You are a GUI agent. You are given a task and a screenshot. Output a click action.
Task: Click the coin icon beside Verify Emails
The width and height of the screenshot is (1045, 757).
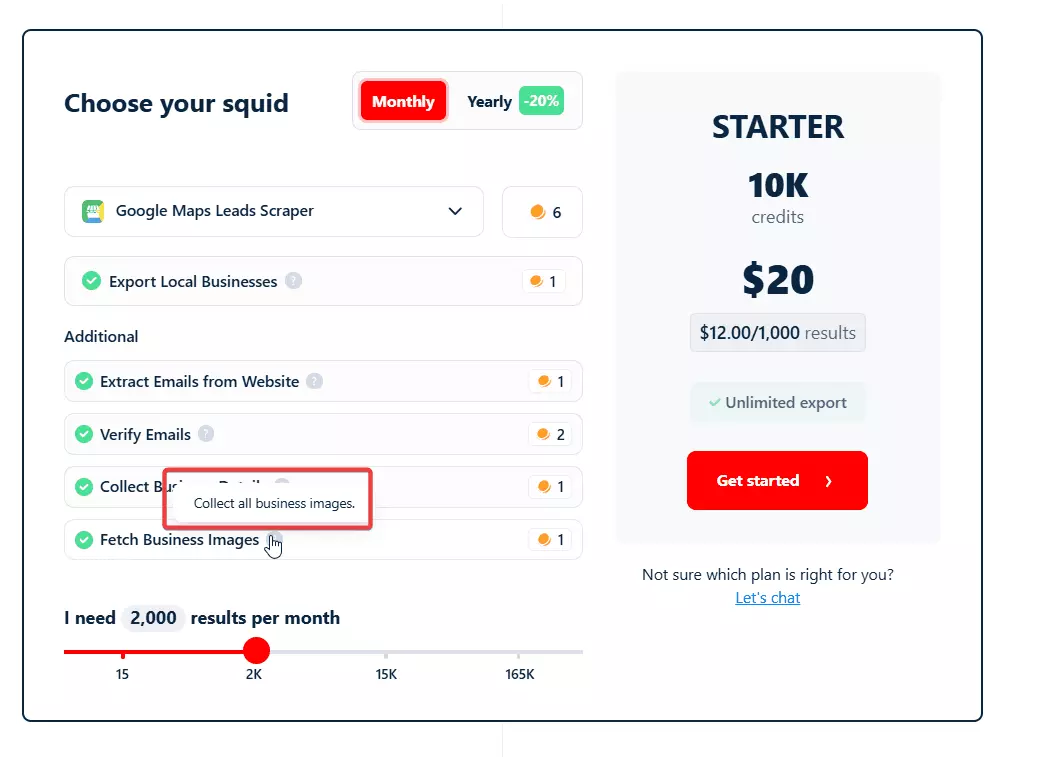[544, 434]
